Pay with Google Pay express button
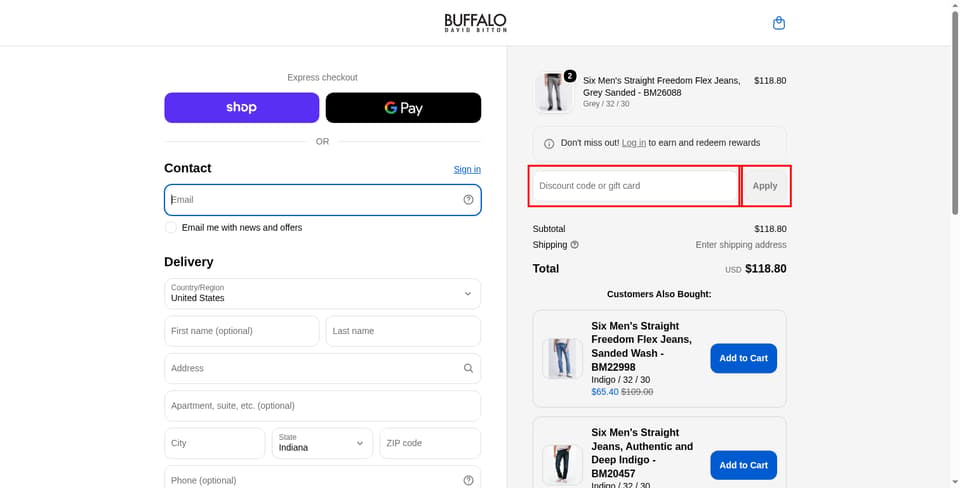 point(403,108)
